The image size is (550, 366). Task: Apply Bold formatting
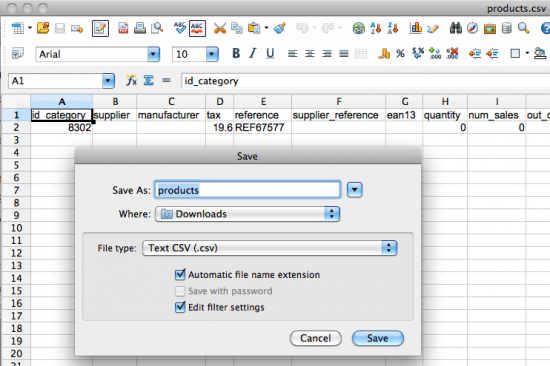(236, 53)
